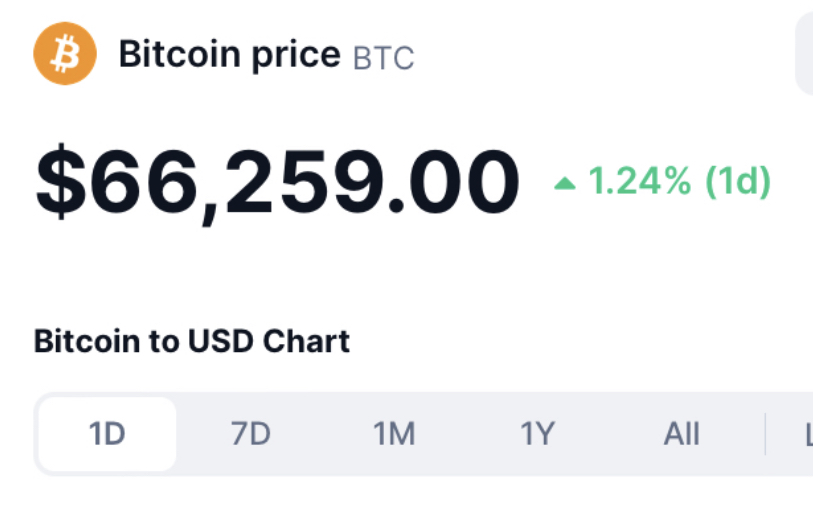Click the Bitcoin price heading
Screen dimensions: 813x525
point(230,55)
